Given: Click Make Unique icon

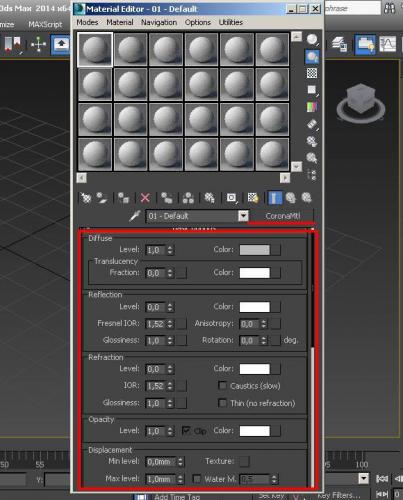Looking at the screenshot, I should [x=188, y=198].
